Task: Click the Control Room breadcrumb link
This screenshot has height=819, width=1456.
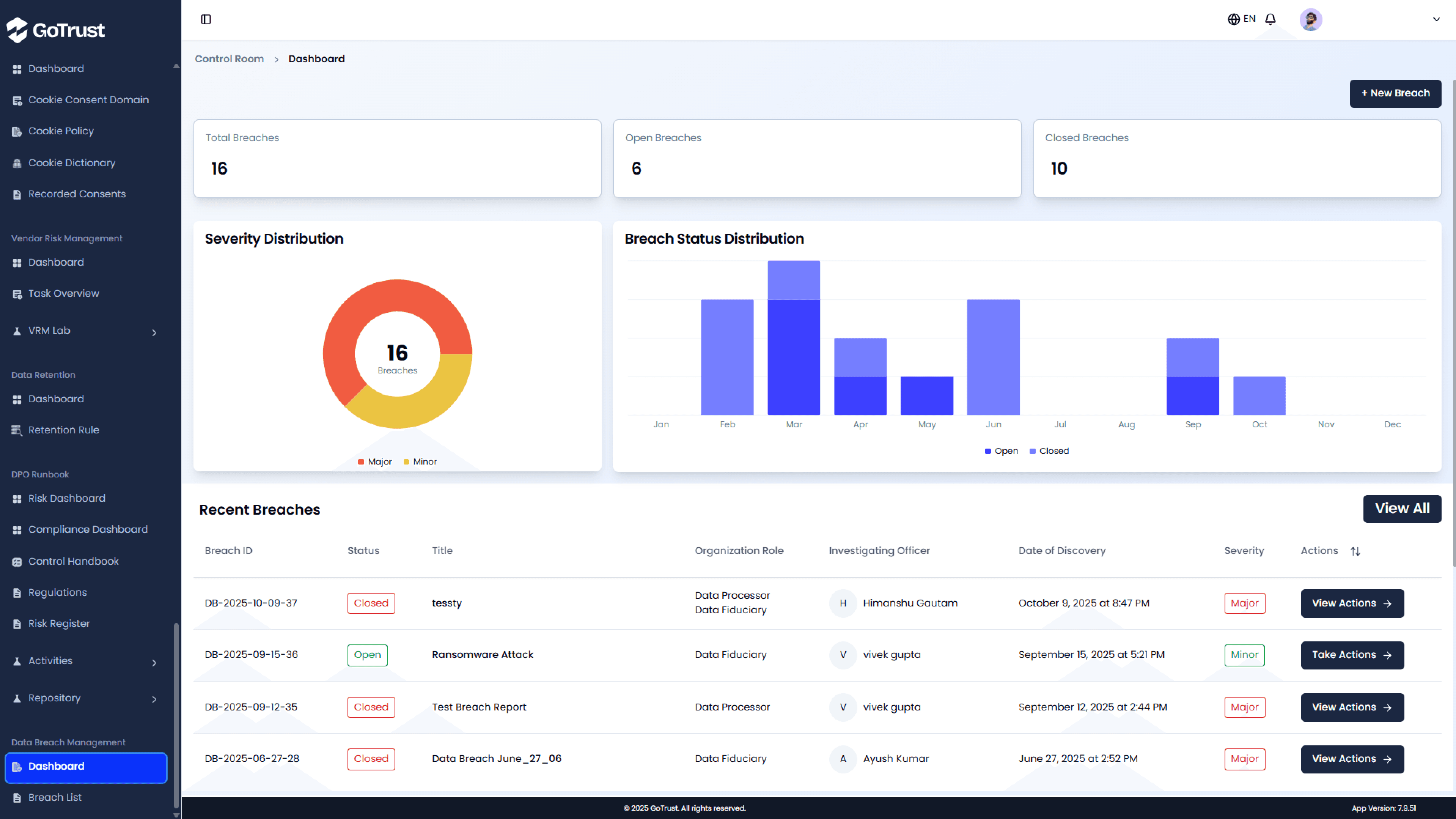Action: [x=229, y=59]
